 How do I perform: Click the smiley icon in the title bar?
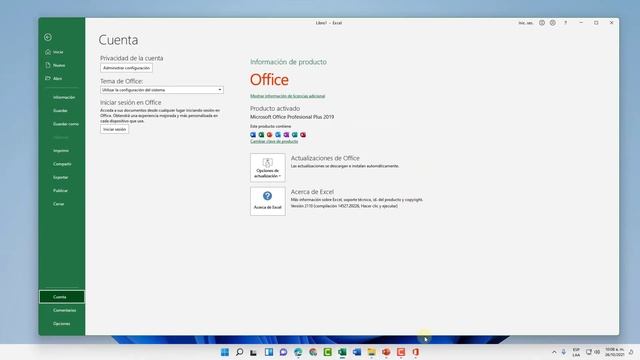tap(553, 23)
